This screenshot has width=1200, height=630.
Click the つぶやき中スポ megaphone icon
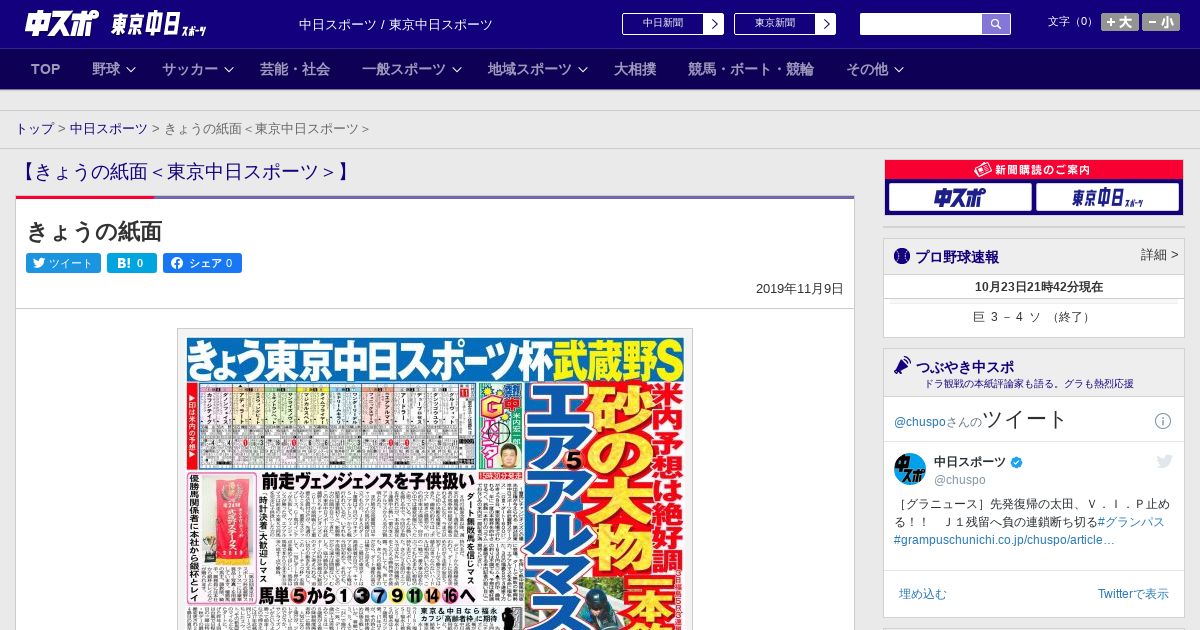click(x=902, y=366)
